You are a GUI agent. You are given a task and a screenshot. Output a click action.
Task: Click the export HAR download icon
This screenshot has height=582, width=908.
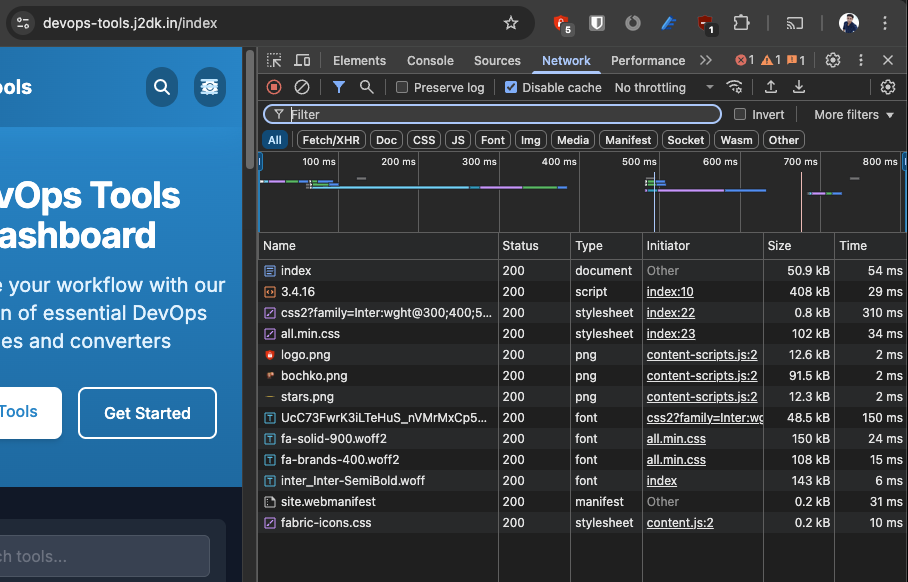[x=799, y=88]
